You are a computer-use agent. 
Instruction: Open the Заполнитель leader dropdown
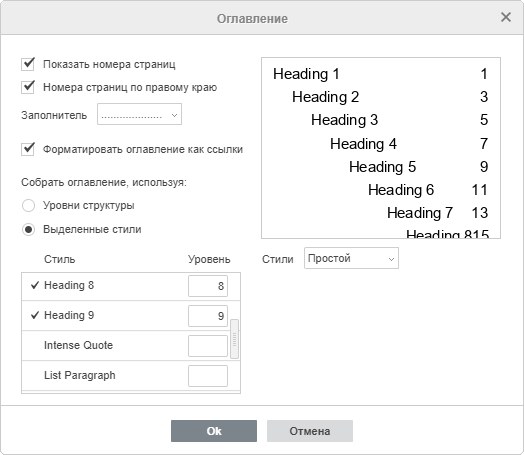[139, 114]
